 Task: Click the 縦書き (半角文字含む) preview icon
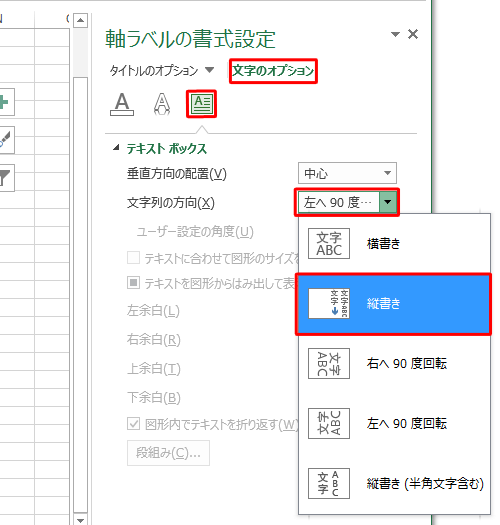click(x=329, y=483)
